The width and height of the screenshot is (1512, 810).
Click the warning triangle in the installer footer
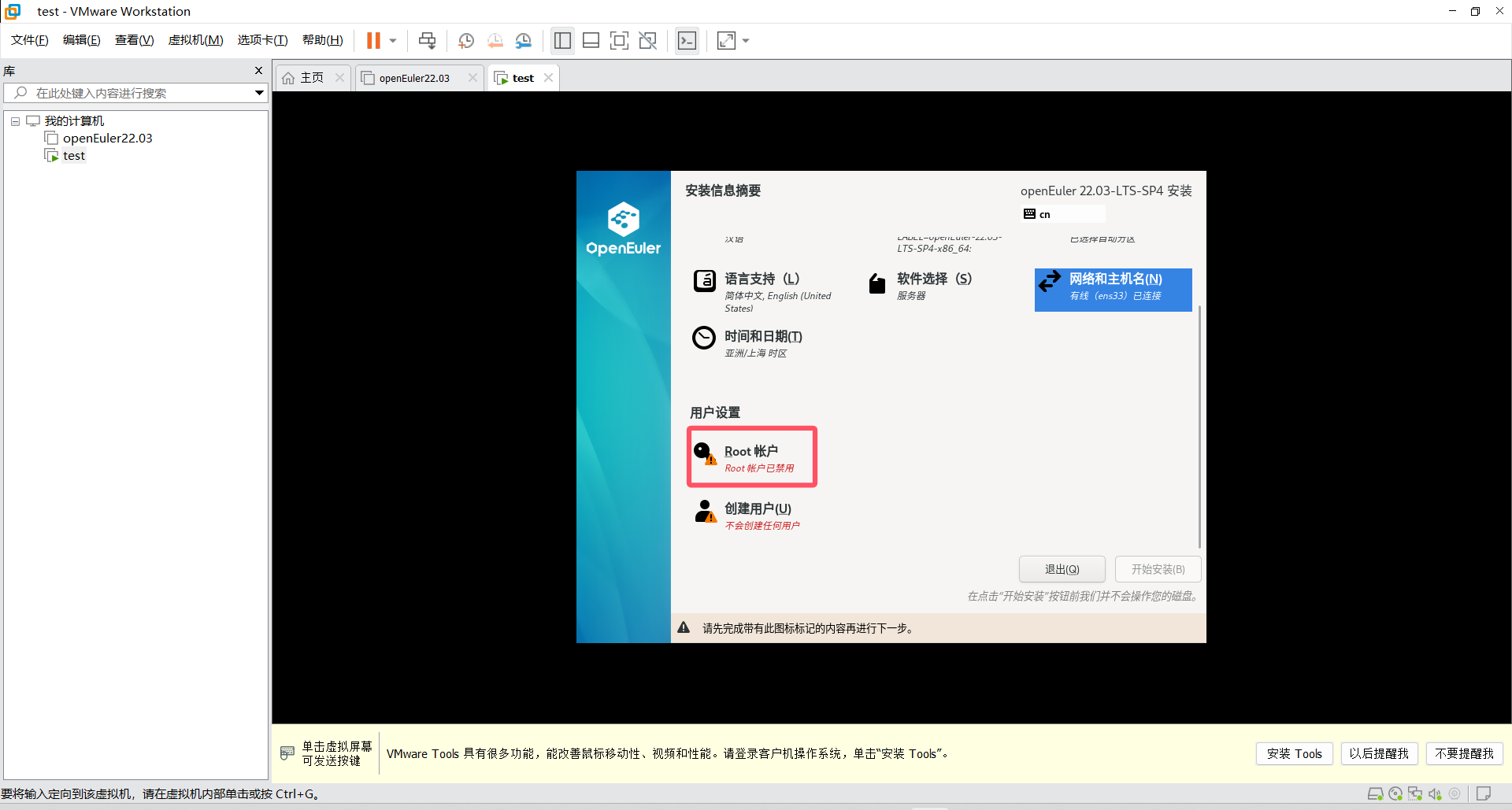point(684,627)
